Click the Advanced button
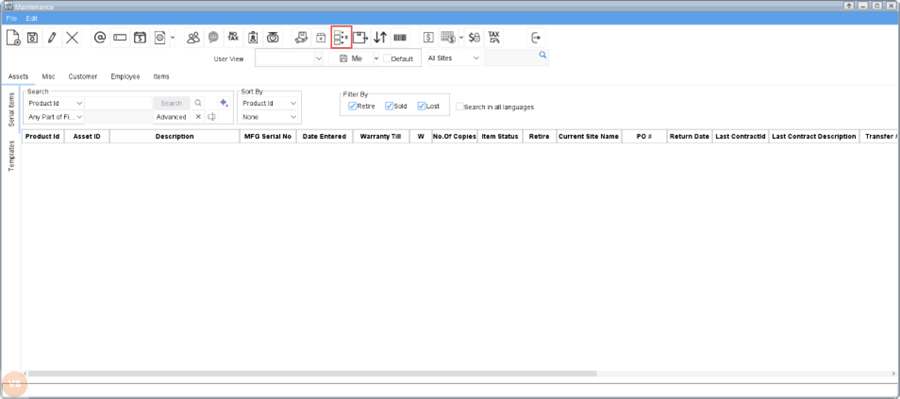 click(171, 117)
